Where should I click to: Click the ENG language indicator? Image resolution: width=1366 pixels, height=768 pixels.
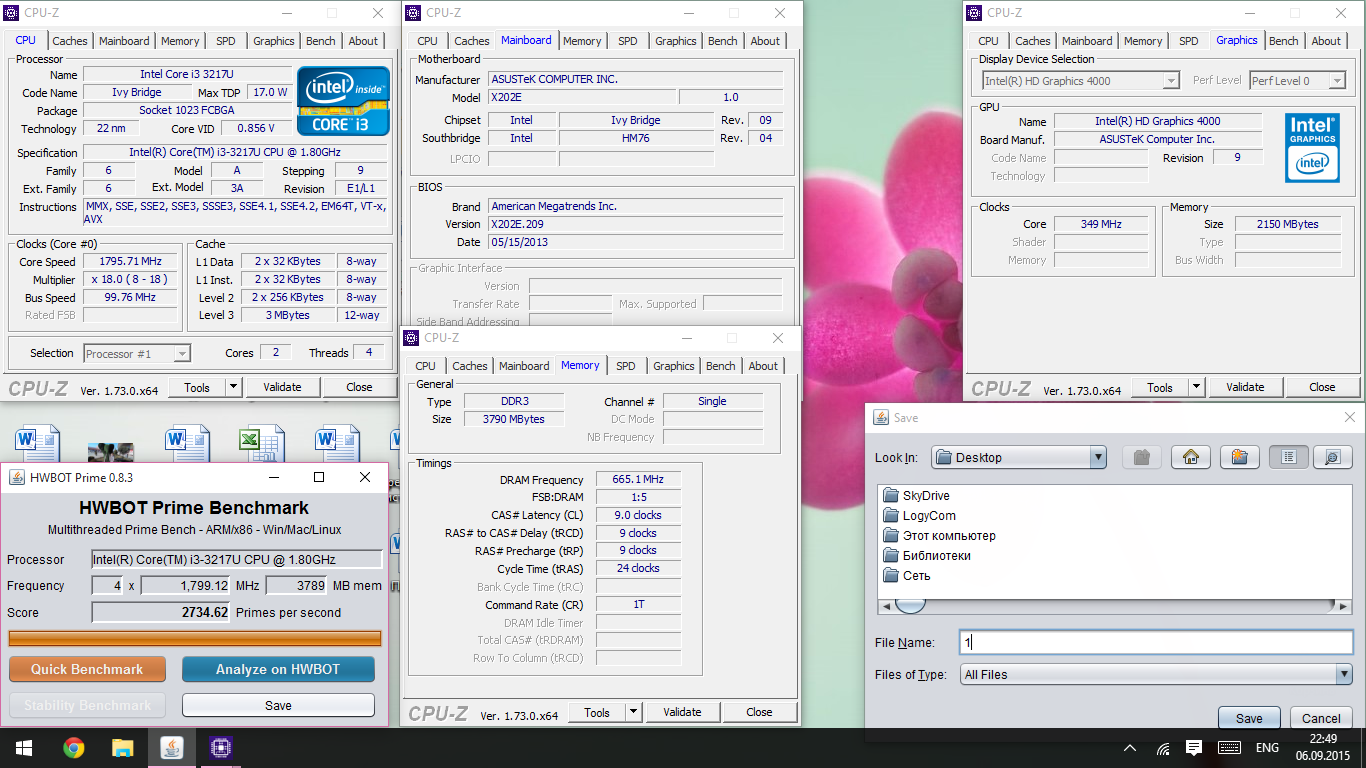pos(1267,748)
